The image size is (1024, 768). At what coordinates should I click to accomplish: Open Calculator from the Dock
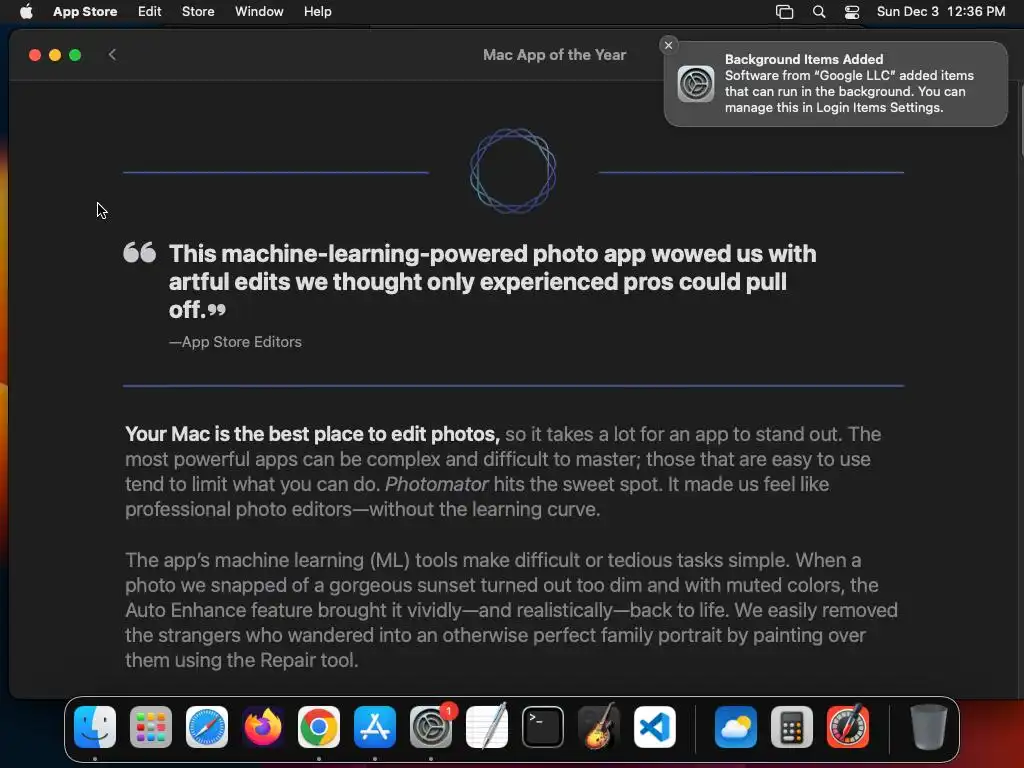tap(792, 727)
